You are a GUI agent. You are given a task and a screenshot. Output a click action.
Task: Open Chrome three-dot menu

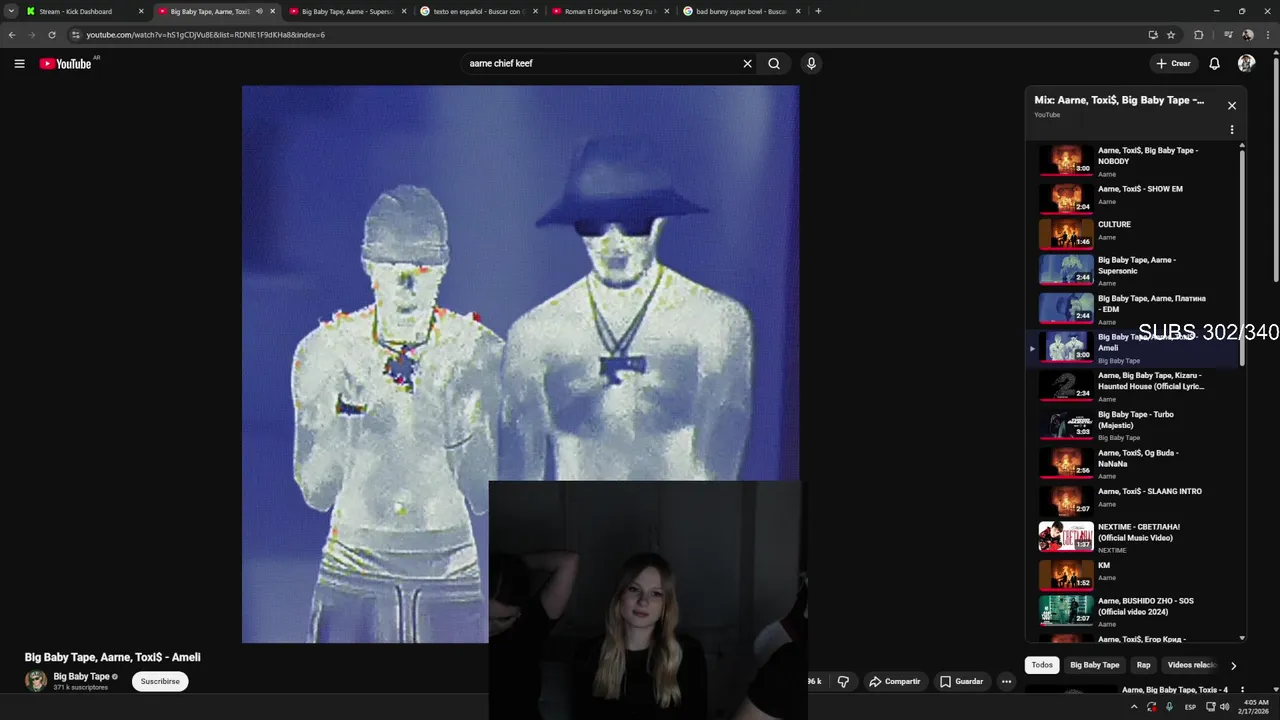click(x=1267, y=35)
